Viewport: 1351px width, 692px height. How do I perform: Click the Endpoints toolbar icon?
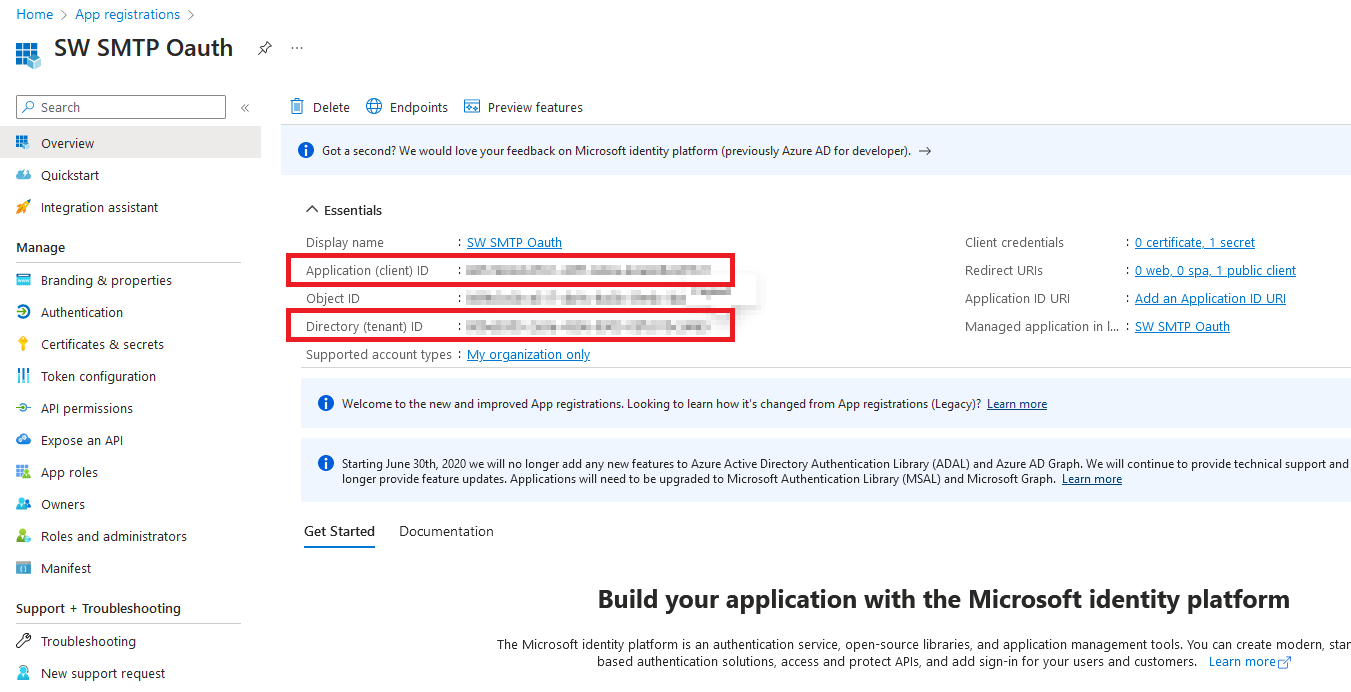406,106
